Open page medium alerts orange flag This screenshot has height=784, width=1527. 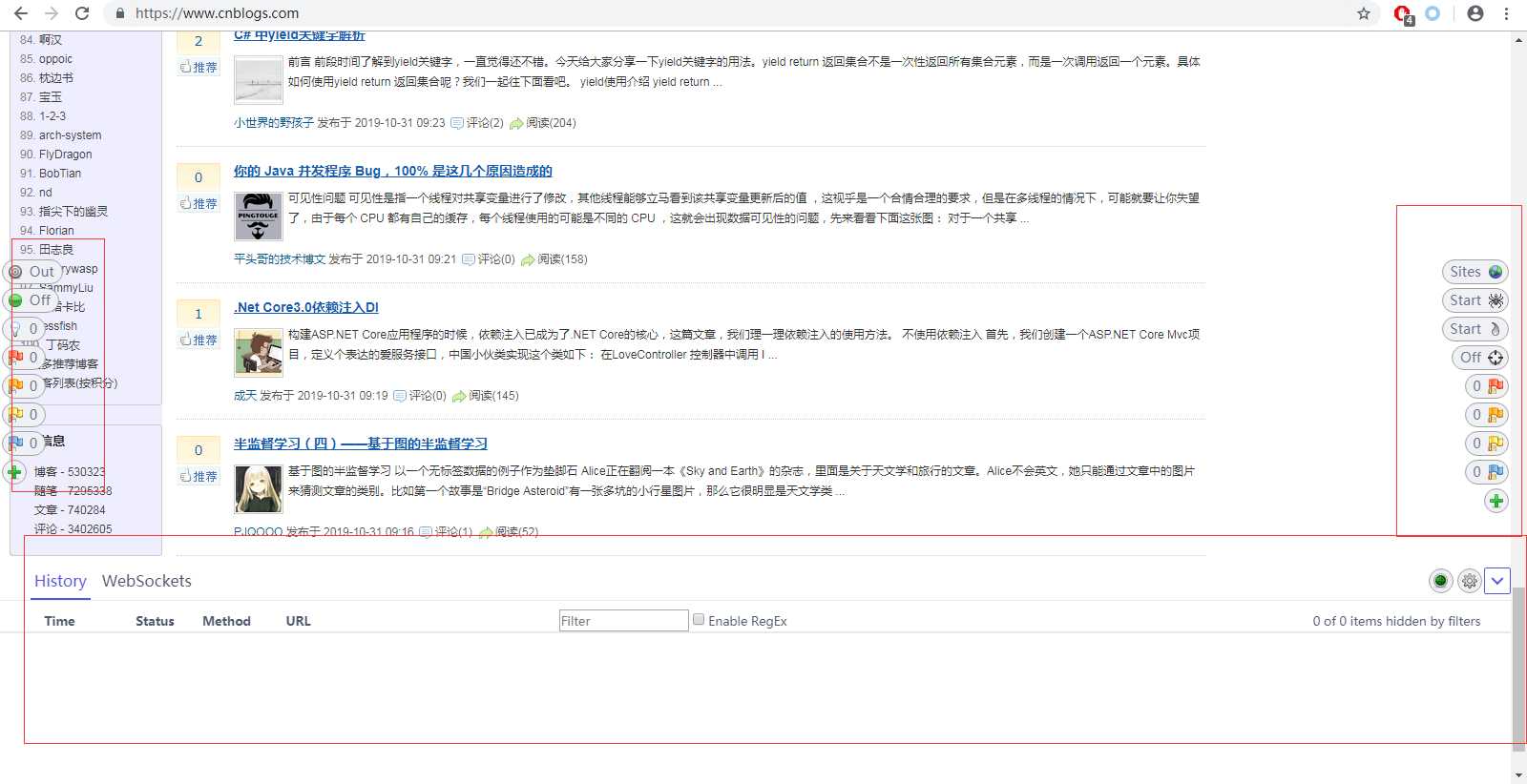[24, 386]
